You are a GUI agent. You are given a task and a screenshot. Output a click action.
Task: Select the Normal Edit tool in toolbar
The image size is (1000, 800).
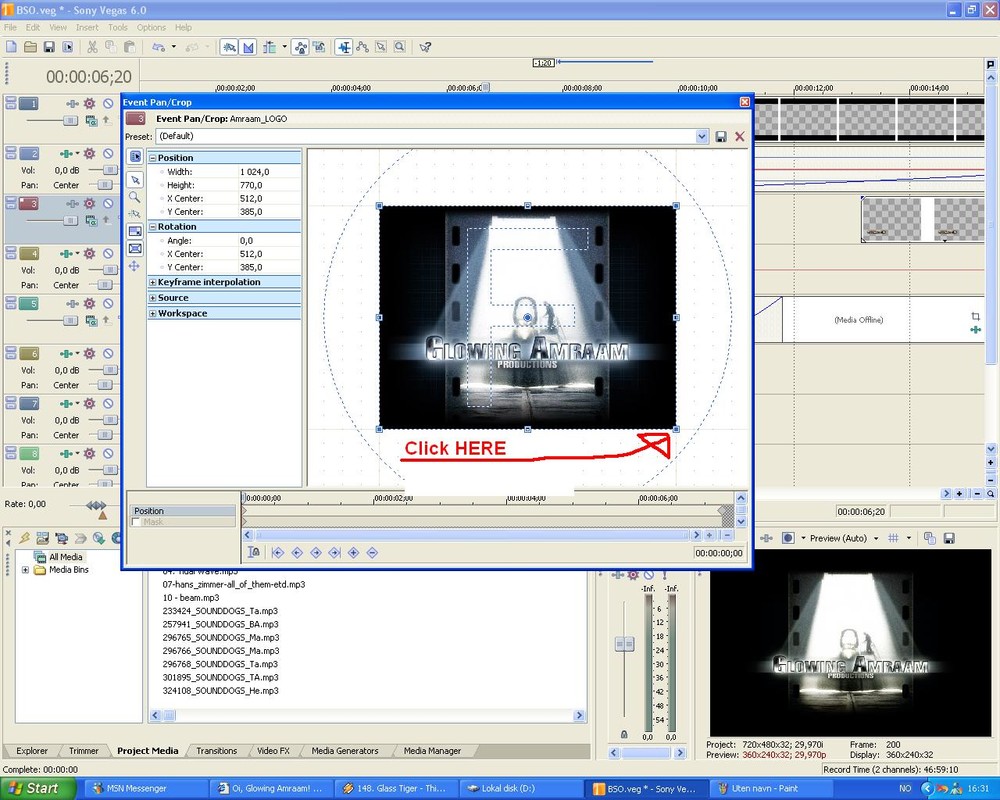(344, 47)
